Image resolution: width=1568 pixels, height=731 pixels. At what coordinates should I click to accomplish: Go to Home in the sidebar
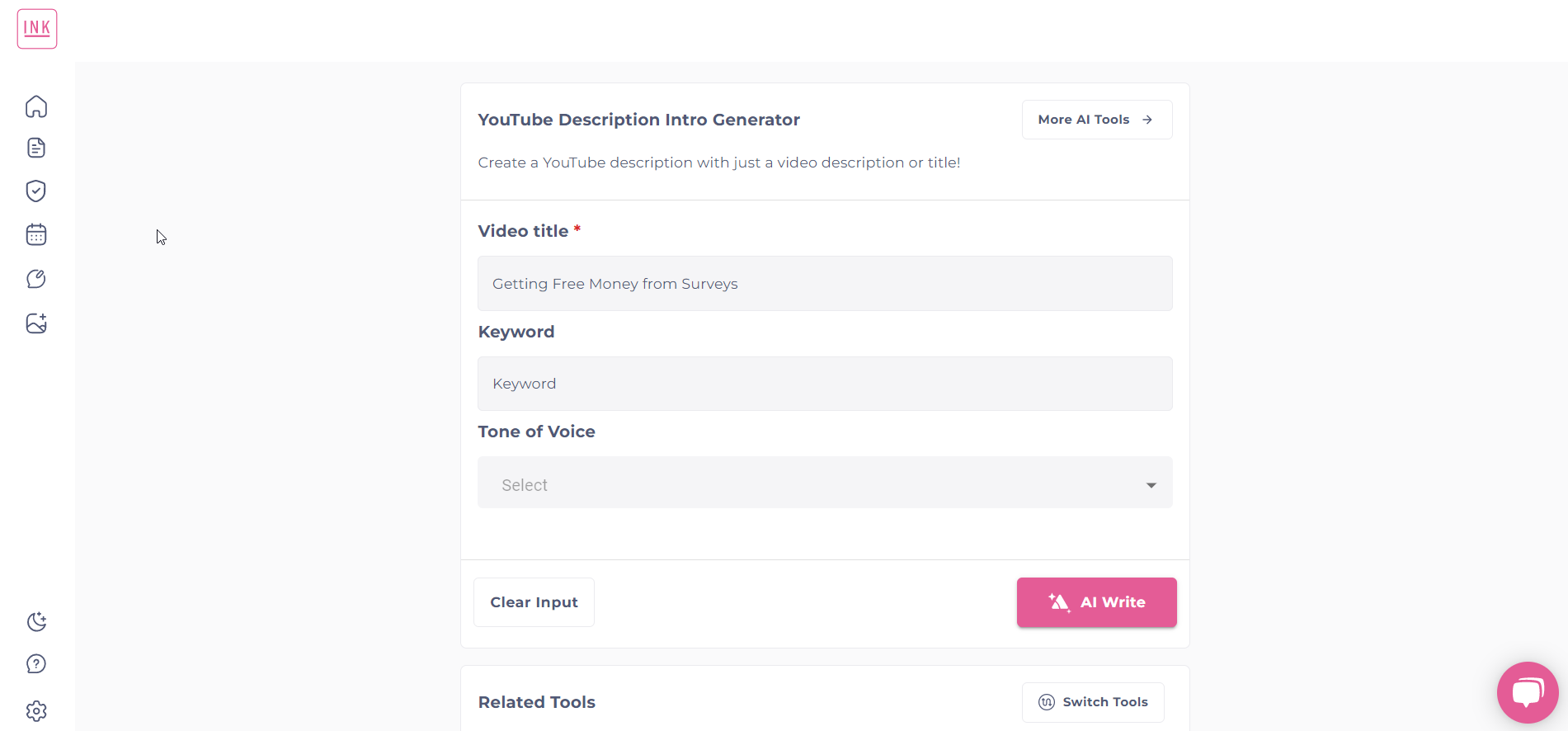click(x=36, y=106)
